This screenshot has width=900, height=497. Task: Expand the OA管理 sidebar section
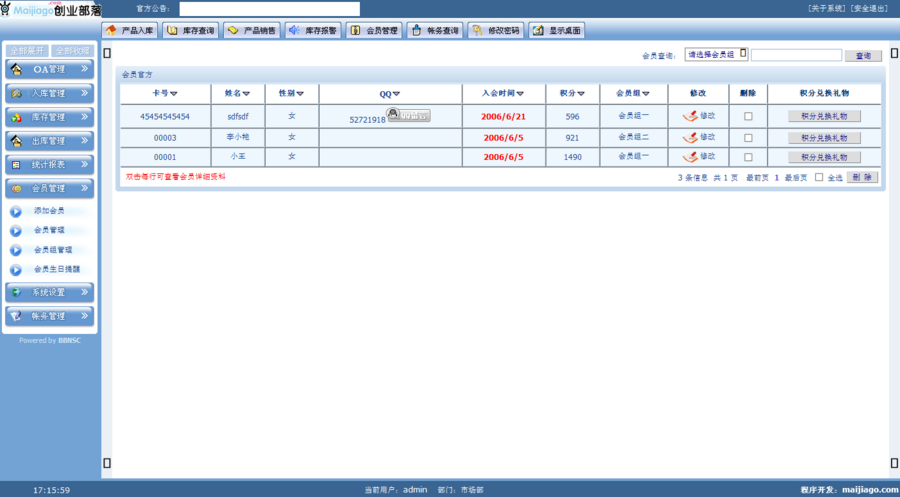49,69
